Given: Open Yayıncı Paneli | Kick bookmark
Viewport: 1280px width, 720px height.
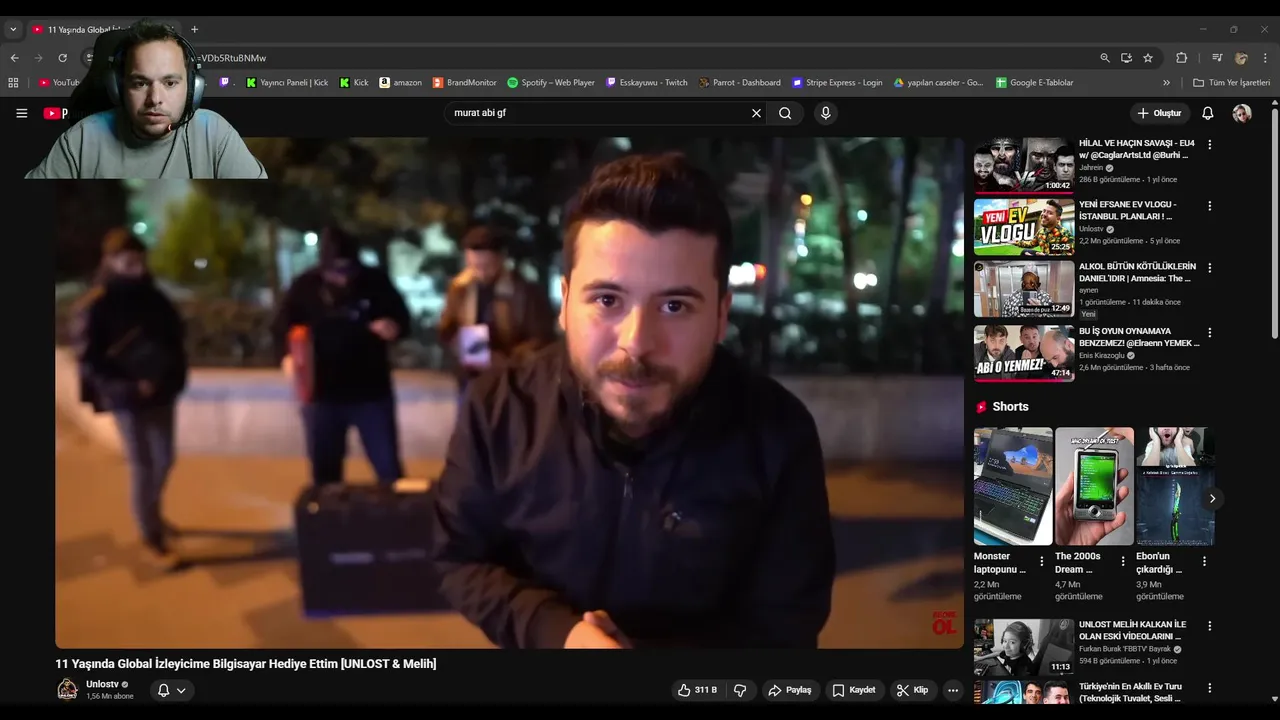Looking at the screenshot, I should [287, 83].
